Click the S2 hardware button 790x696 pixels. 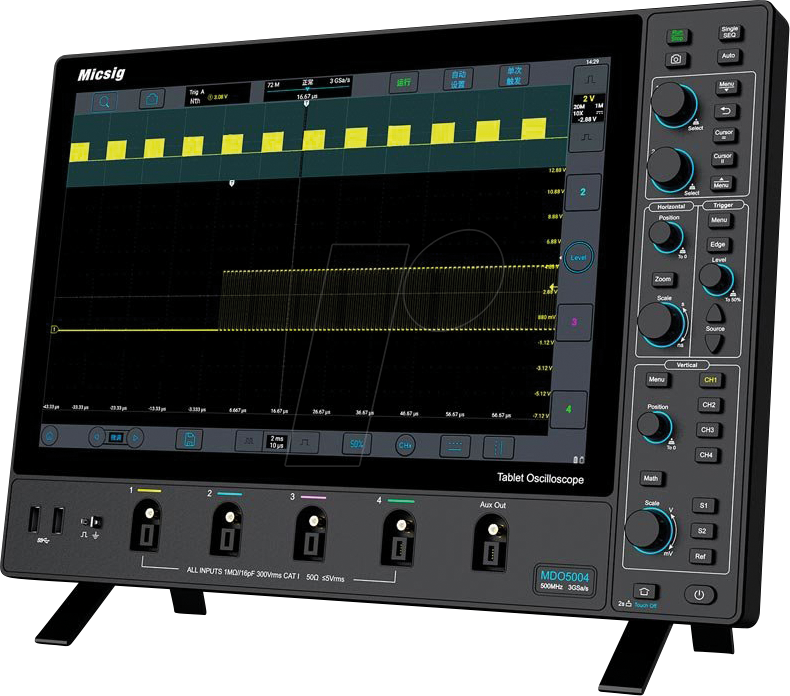tap(702, 531)
